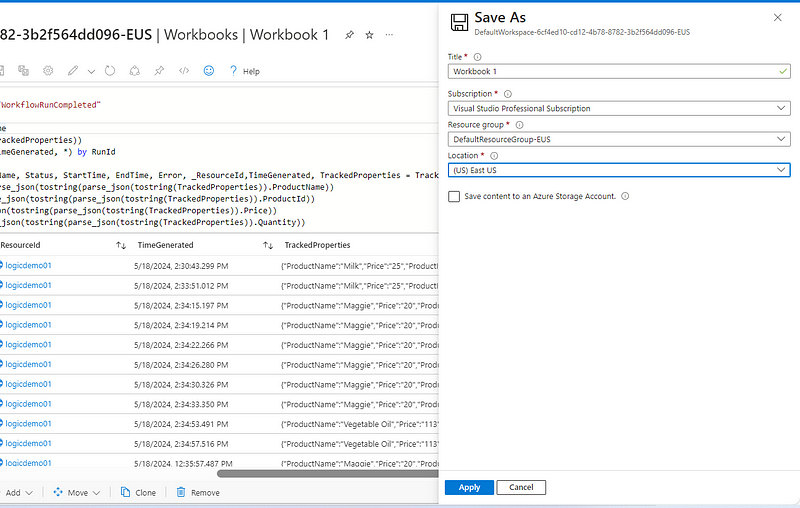The image size is (800, 508).
Task: Open logicdemo01 link in the 2:34:53.491 PM row
Action: pyautogui.click(x=28, y=424)
